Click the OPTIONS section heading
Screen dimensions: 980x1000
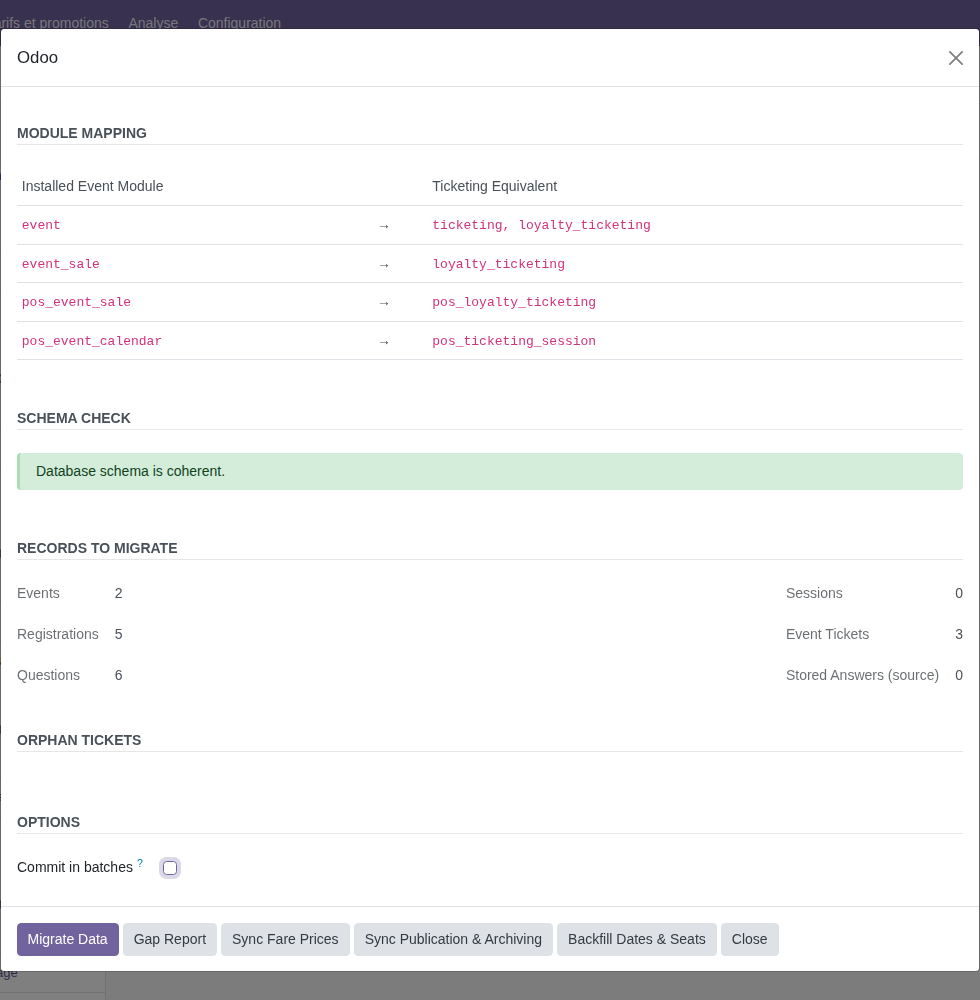(48, 823)
